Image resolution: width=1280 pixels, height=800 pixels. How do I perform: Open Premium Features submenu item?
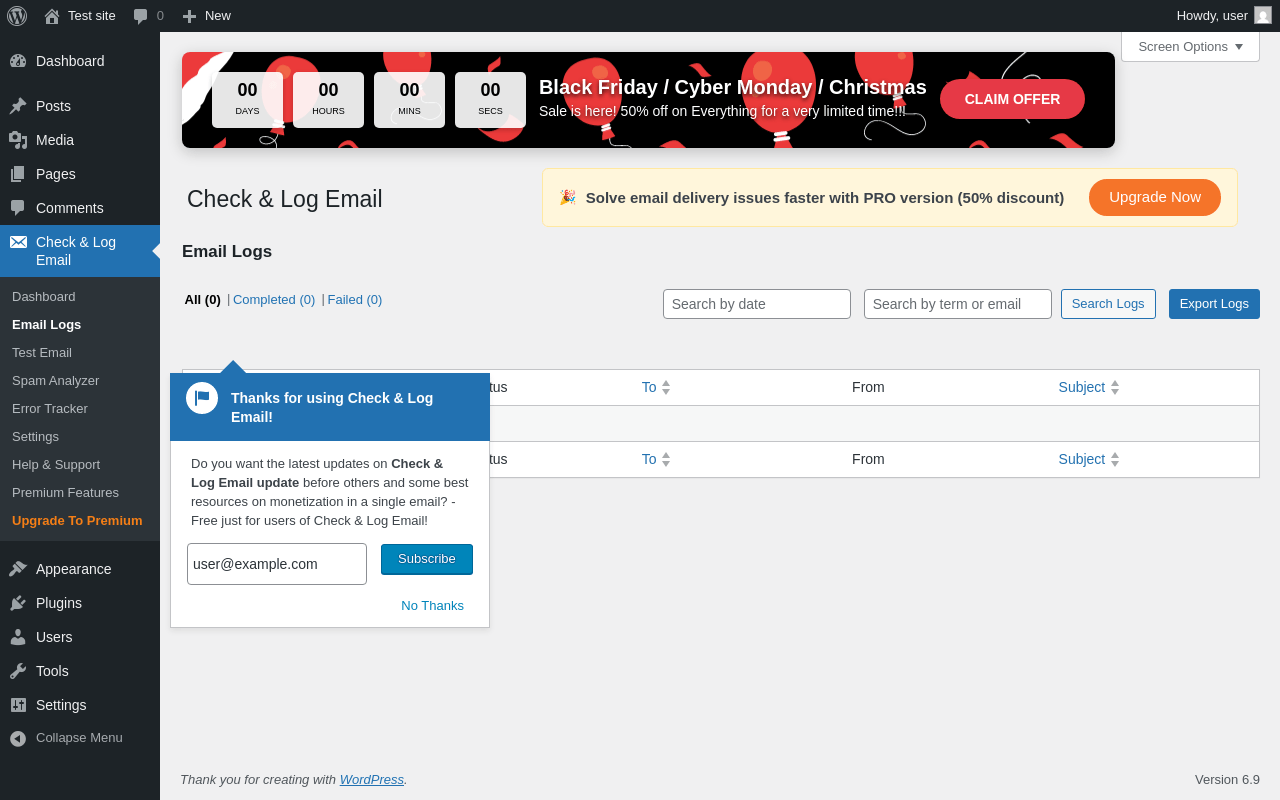(65, 493)
